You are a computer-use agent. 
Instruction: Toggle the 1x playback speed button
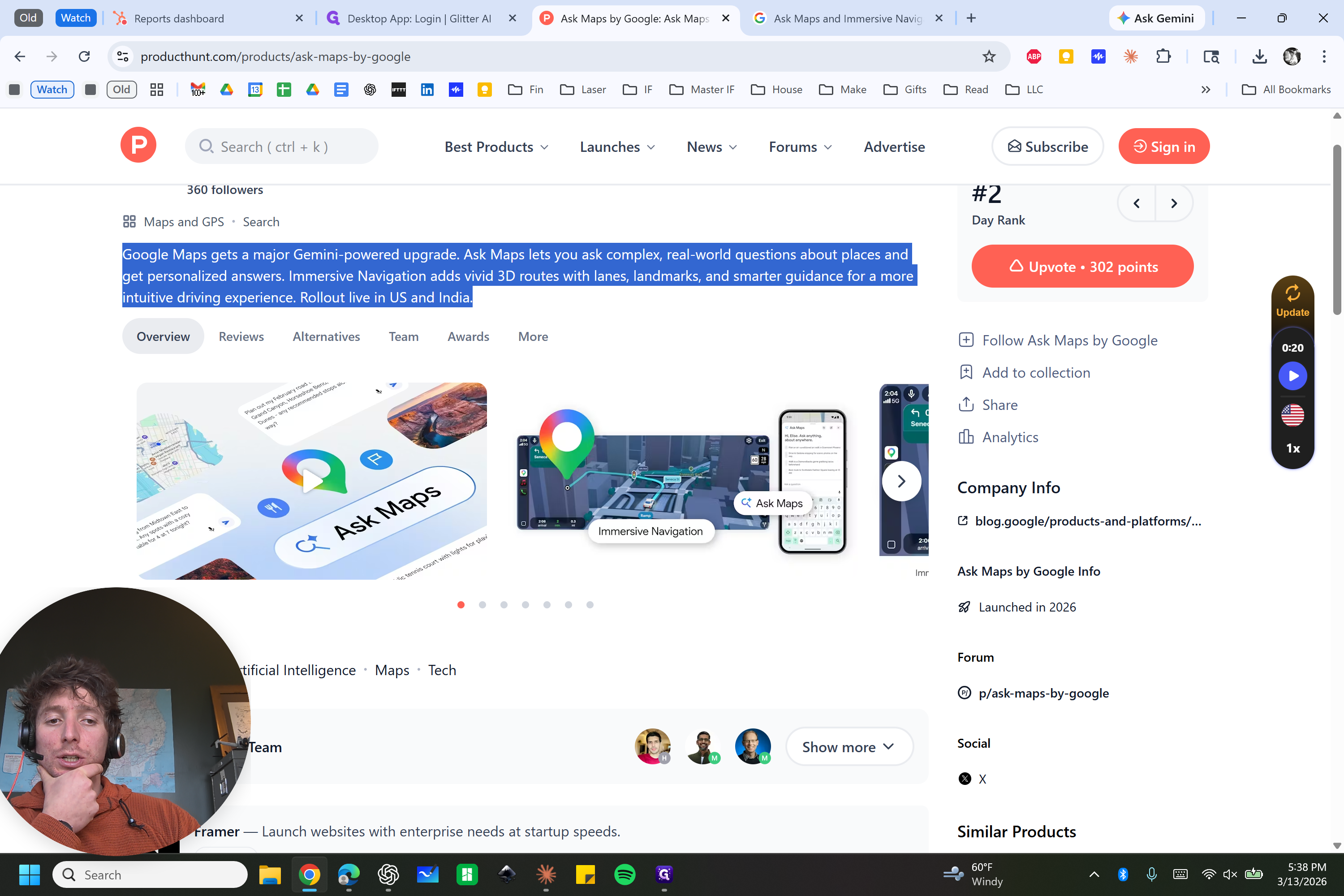click(x=1292, y=448)
